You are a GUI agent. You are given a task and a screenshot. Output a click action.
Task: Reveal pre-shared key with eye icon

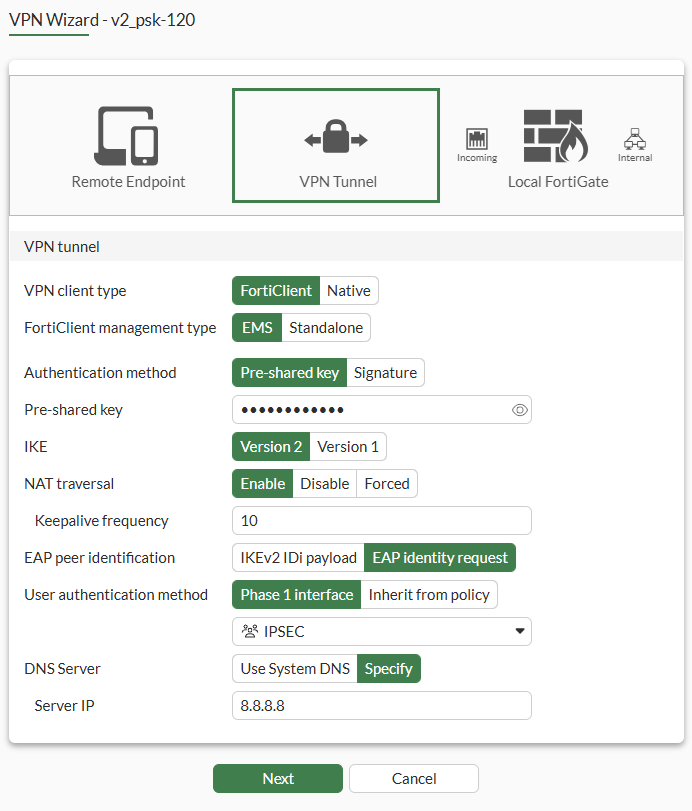[520, 410]
